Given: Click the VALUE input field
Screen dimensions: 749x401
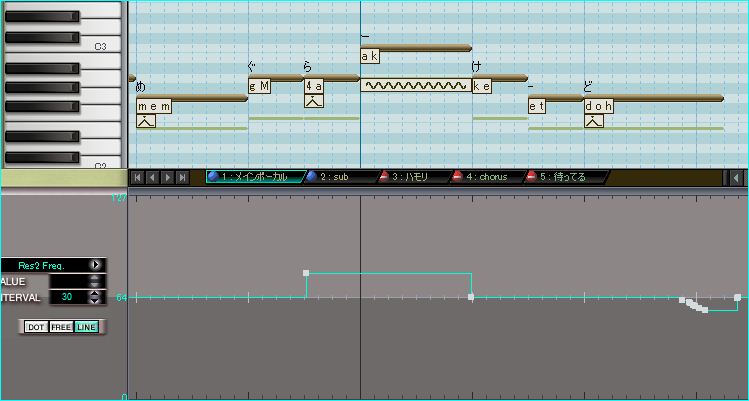Looking at the screenshot, I should [68, 282].
